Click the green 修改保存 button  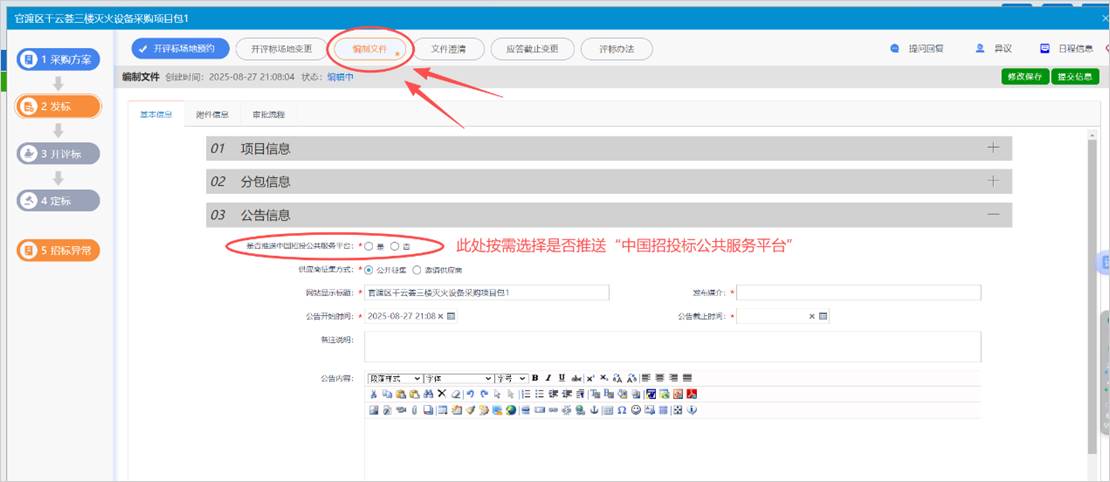click(1024, 77)
